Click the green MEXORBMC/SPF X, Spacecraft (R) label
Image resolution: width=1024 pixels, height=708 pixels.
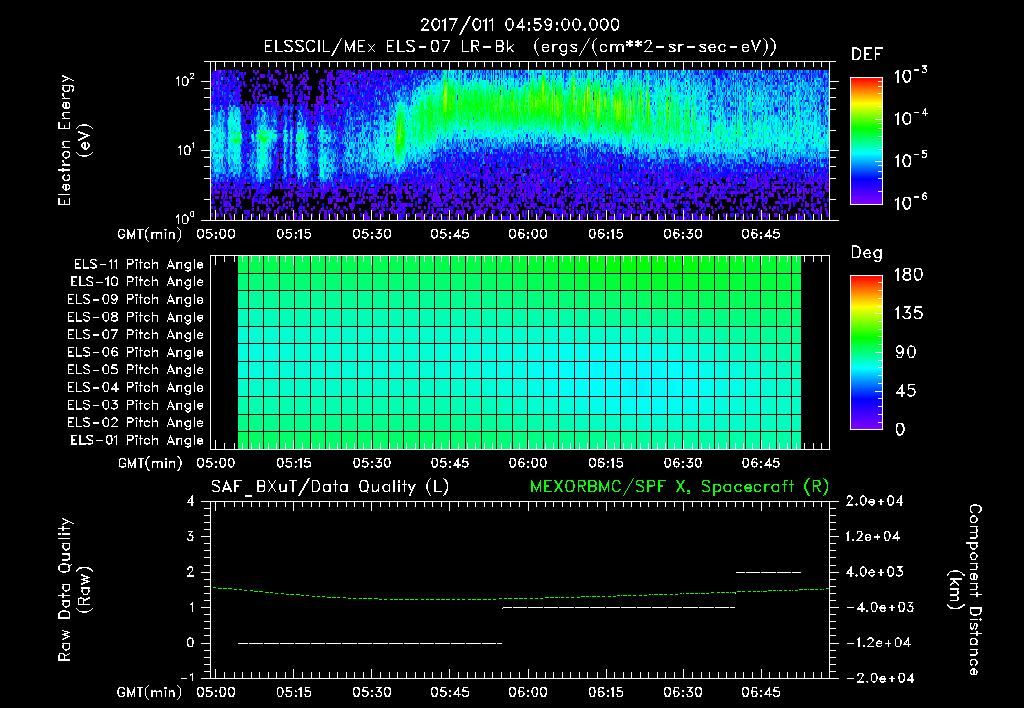[679, 487]
